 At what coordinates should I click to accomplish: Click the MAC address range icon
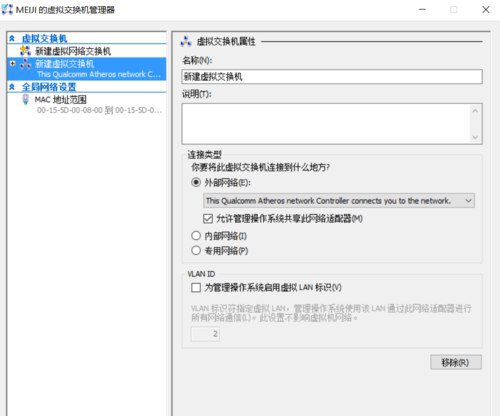pyautogui.click(x=25, y=100)
